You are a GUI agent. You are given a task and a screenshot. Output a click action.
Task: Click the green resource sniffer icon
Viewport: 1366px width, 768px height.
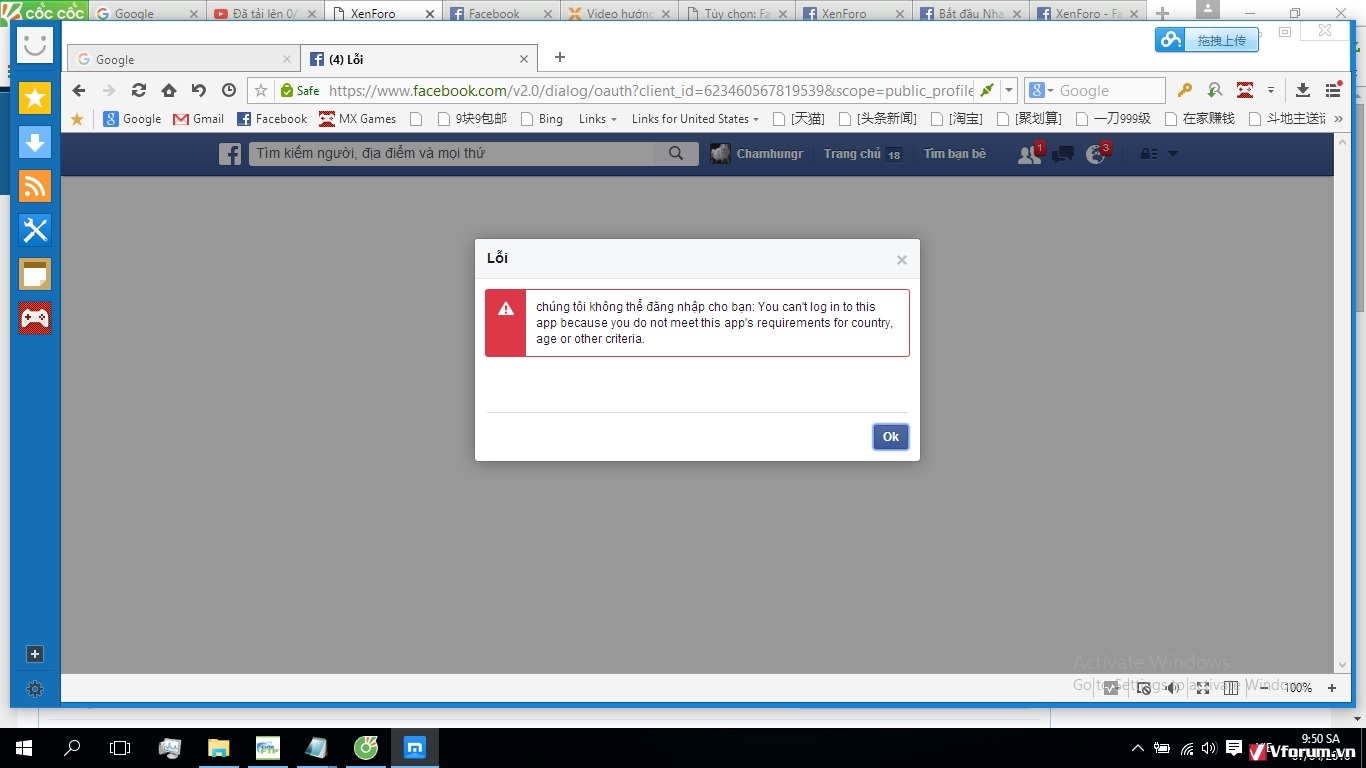1214,90
